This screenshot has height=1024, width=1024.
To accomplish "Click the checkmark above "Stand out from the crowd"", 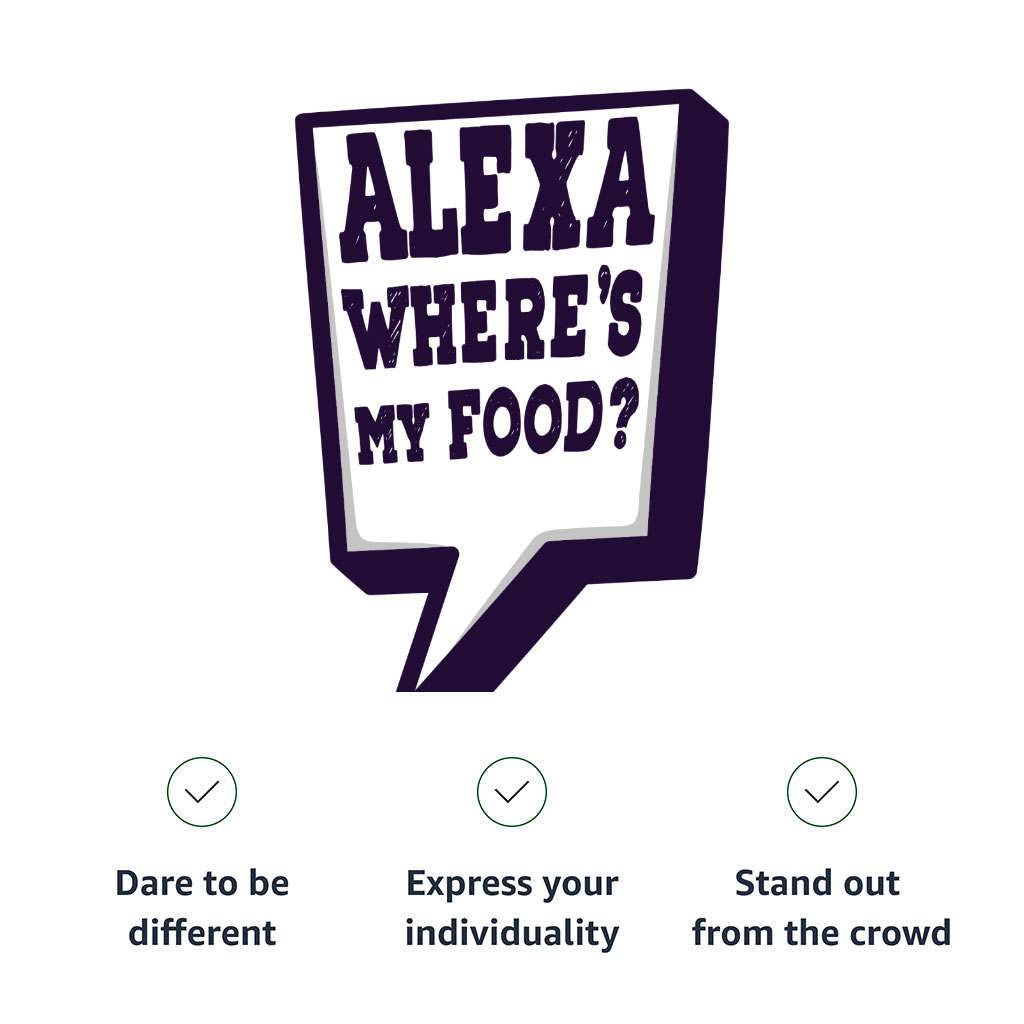I will (x=822, y=792).
